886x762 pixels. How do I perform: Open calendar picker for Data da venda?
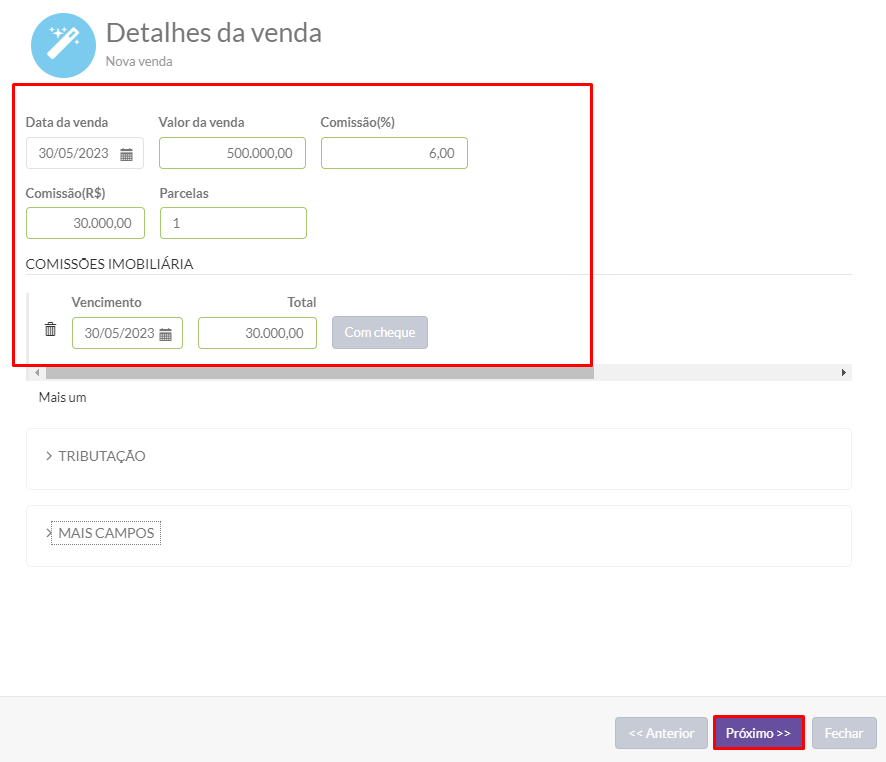point(127,154)
